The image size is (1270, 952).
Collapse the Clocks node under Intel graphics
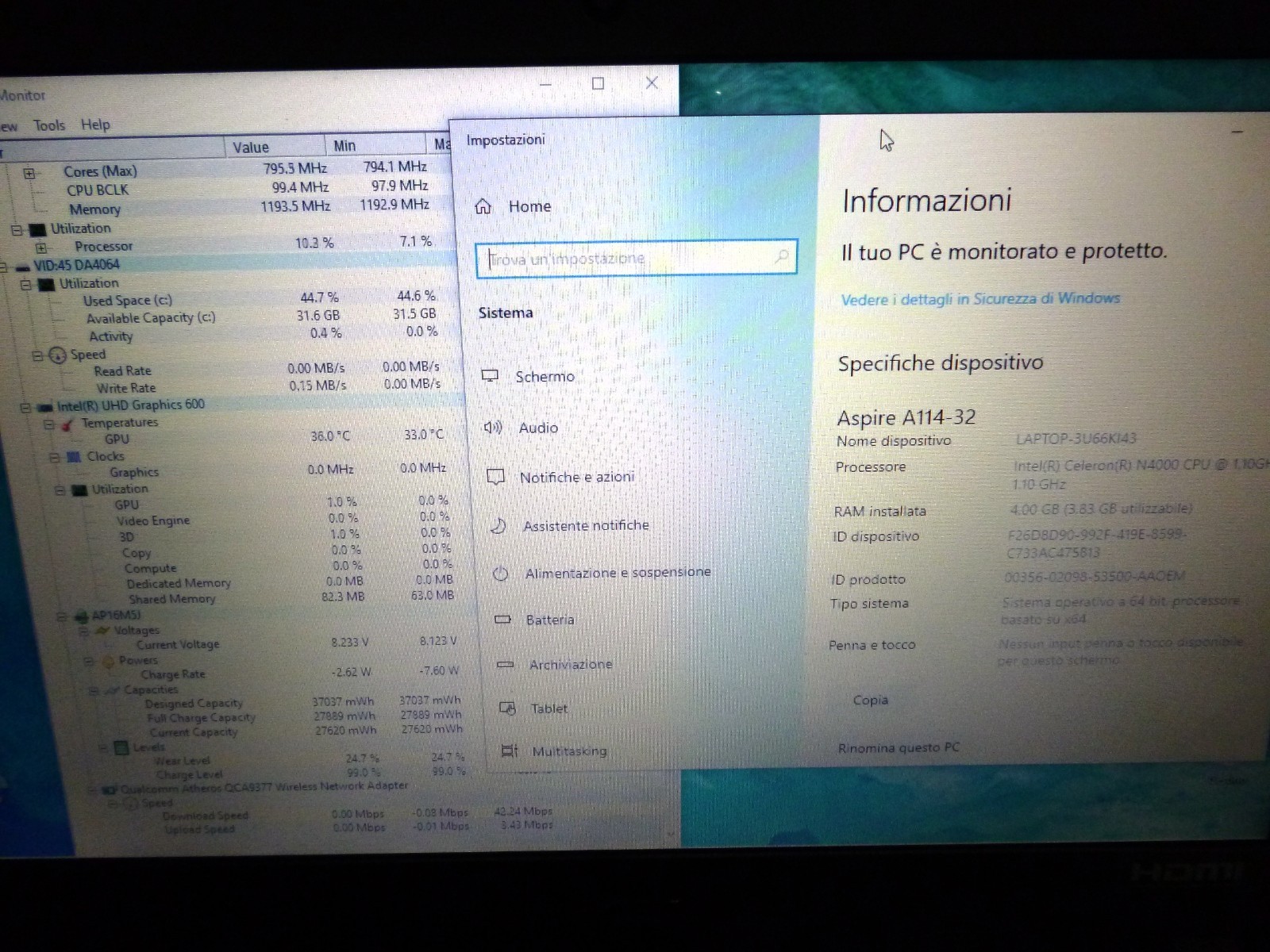click(x=54, y=458)
